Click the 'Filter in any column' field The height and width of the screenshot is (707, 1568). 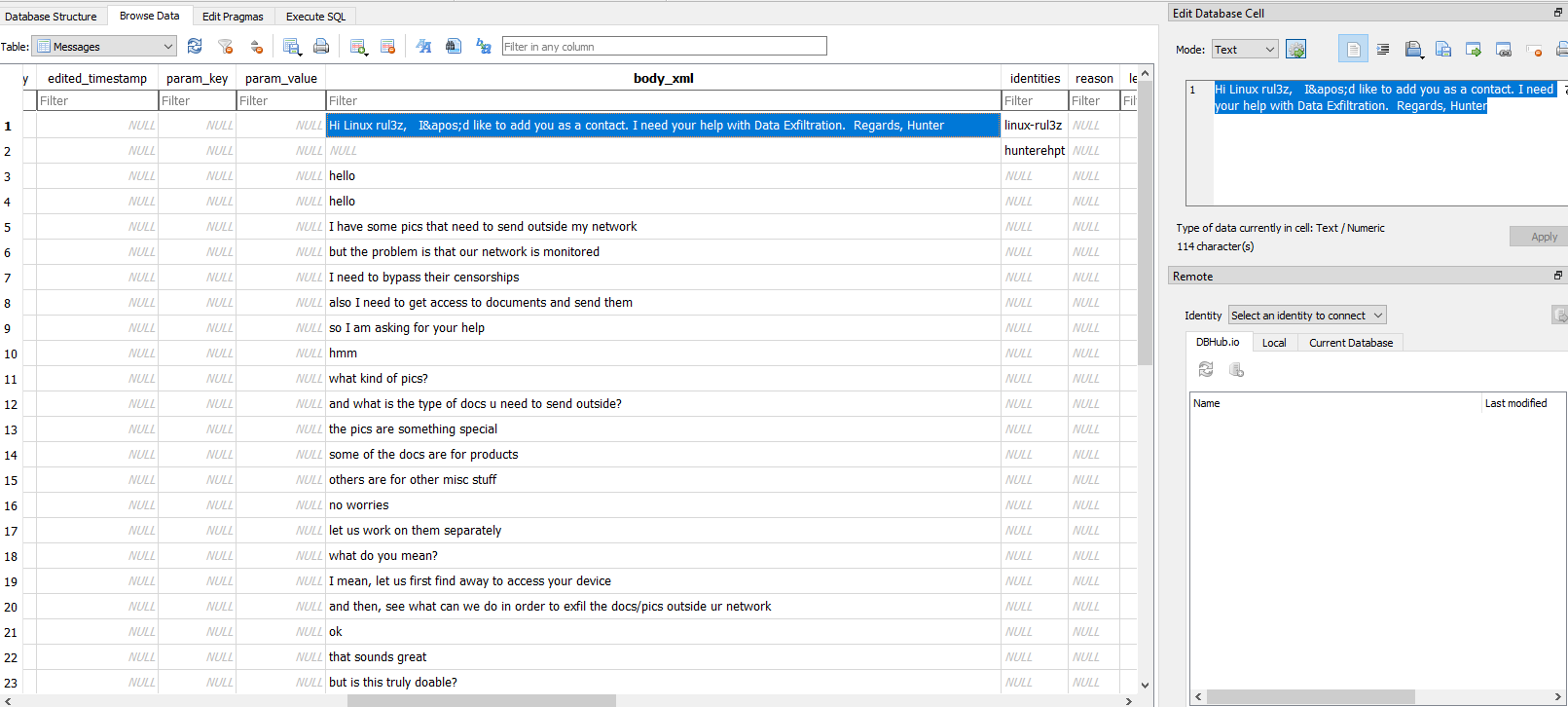pyautogui.click(x=664, y=47)
